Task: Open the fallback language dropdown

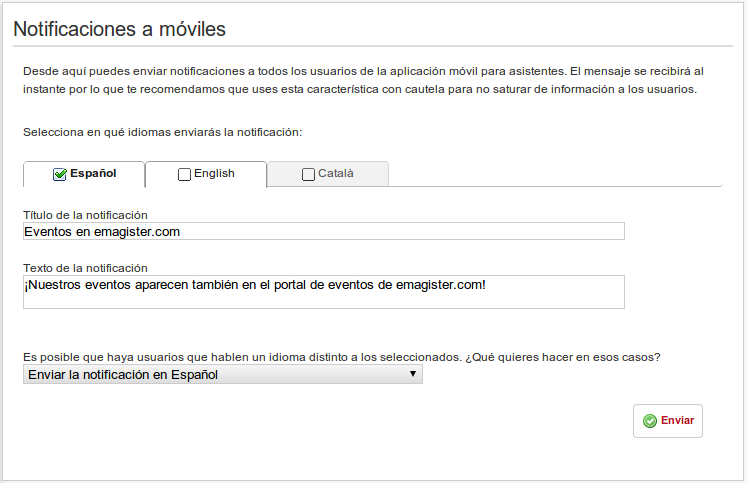Action: click(223, 374)
